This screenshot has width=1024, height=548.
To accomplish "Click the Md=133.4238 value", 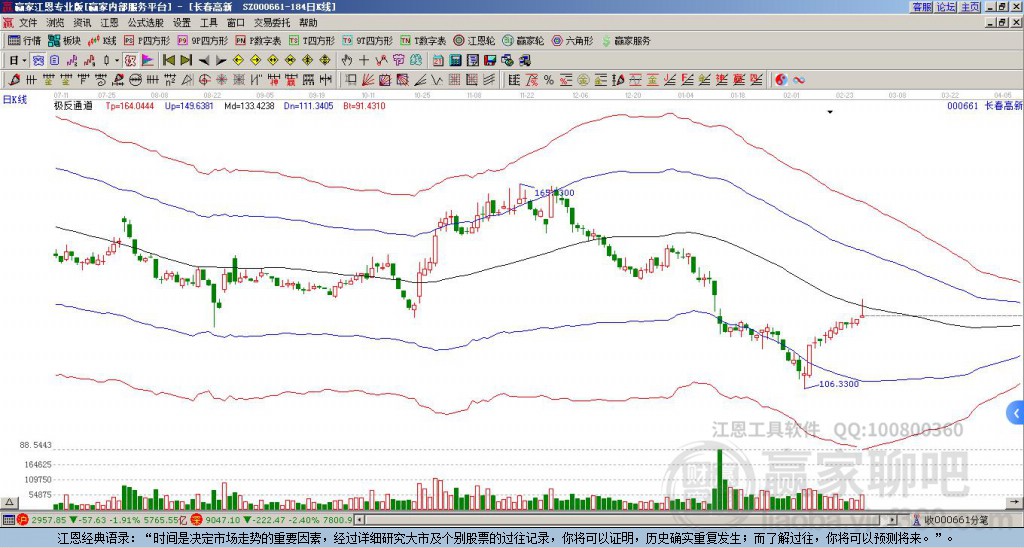I will 249,106.
